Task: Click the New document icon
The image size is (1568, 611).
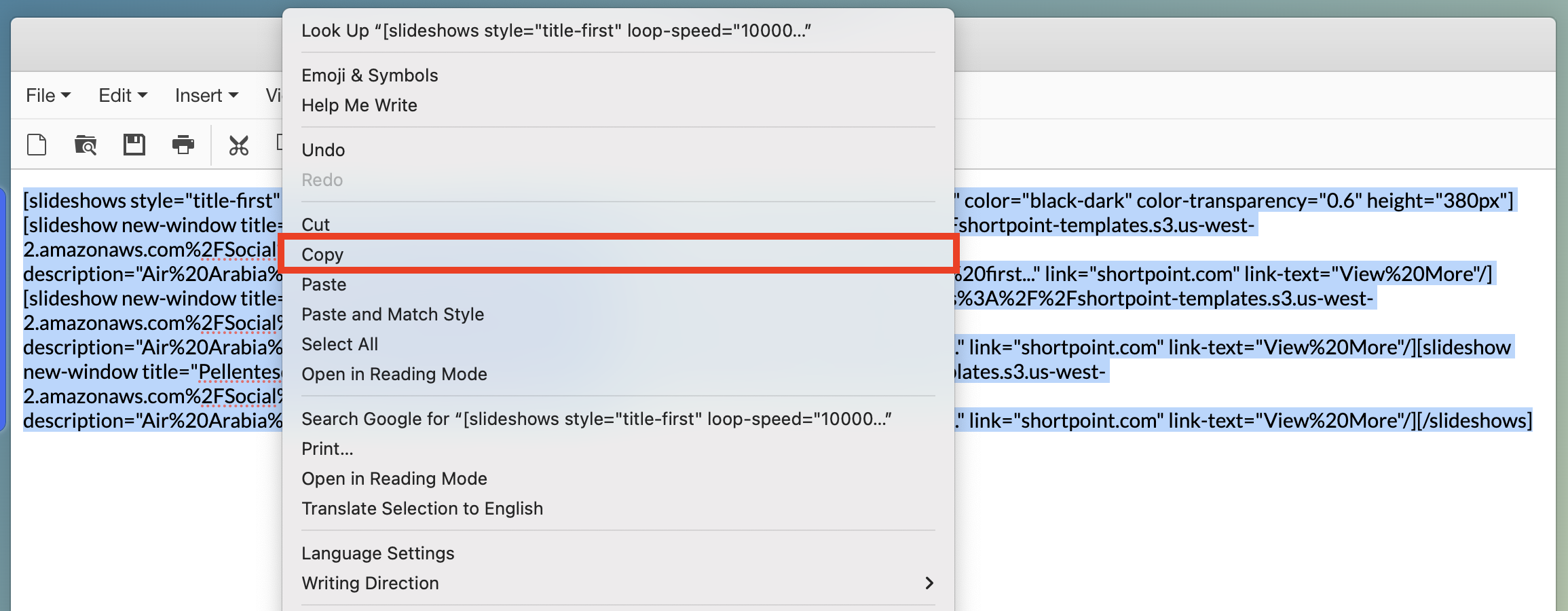Action: click(x=37, y=145)
